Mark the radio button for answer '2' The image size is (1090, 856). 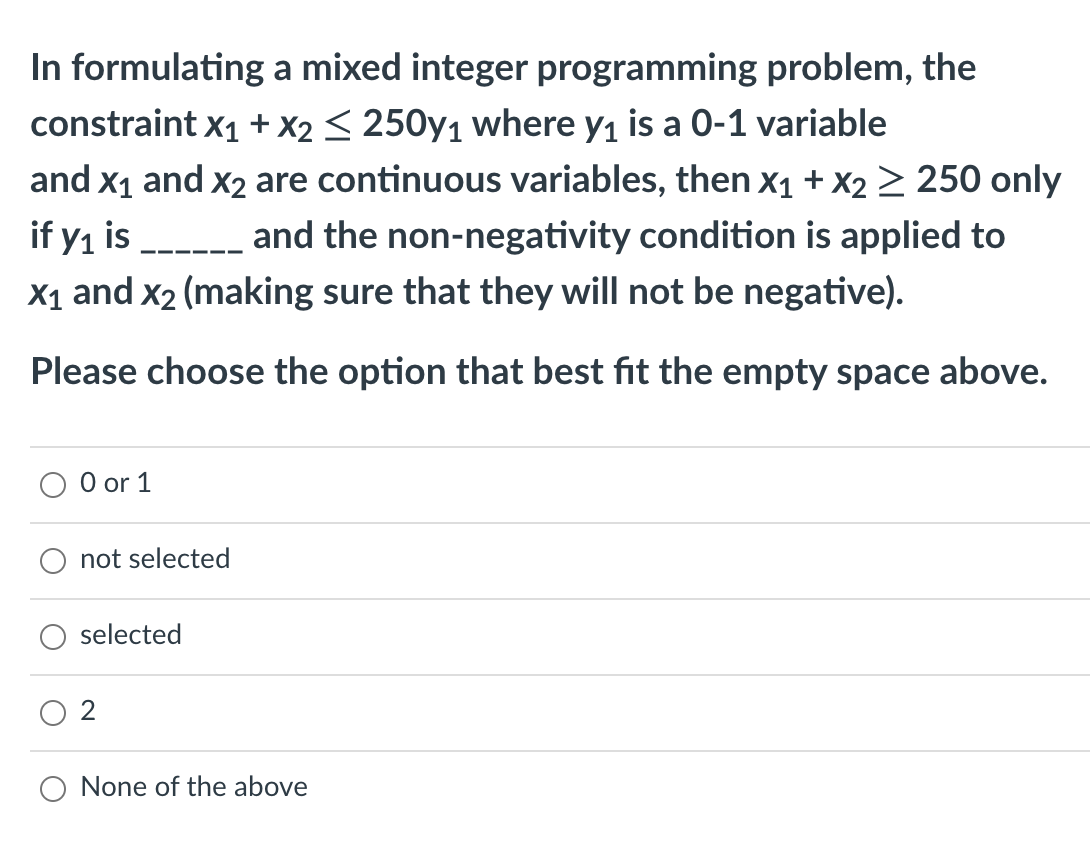53,712
